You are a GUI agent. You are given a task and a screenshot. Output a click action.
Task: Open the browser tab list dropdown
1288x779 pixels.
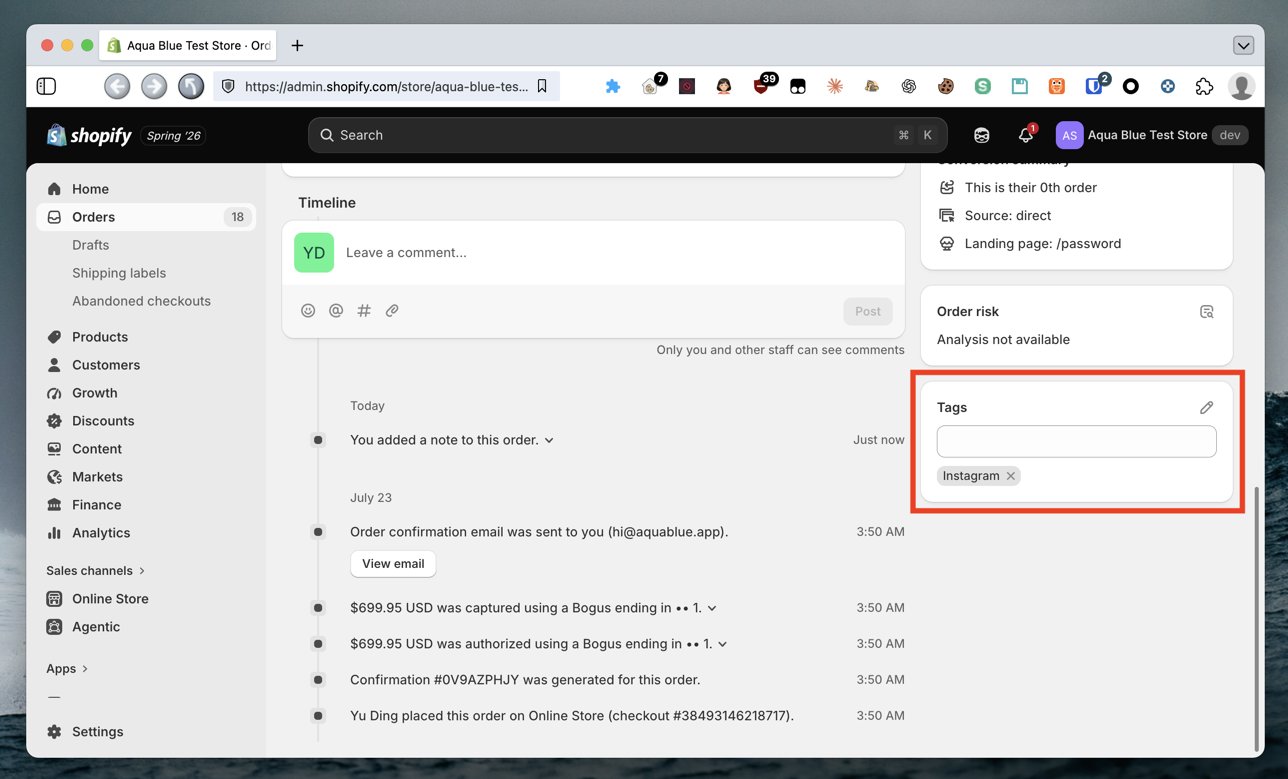(x=1243, y=46)
